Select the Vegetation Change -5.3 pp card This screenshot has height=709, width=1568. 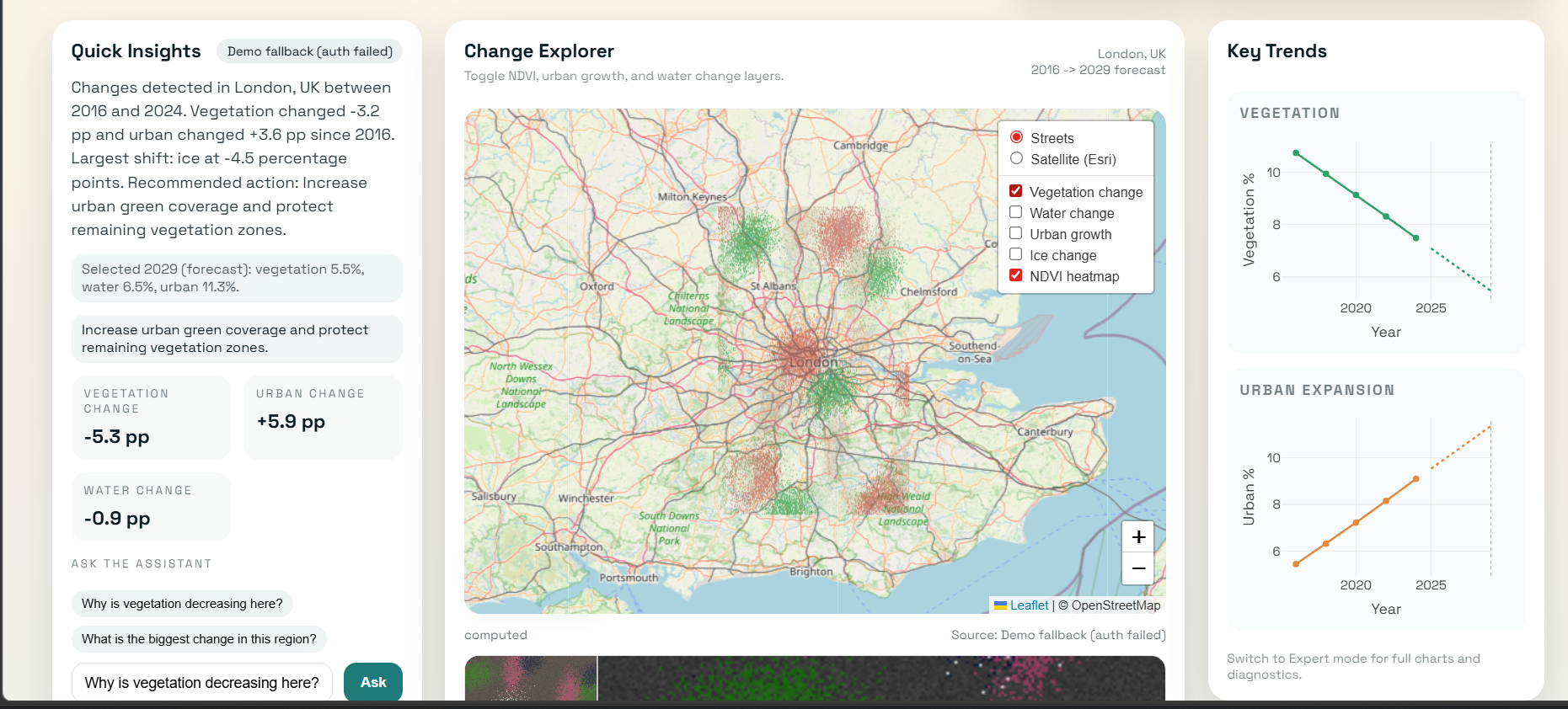151,418
